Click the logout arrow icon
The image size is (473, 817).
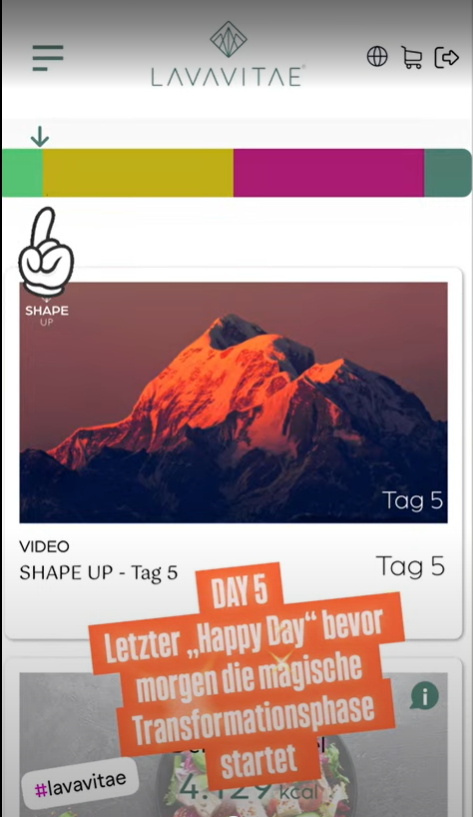(446, 57)
